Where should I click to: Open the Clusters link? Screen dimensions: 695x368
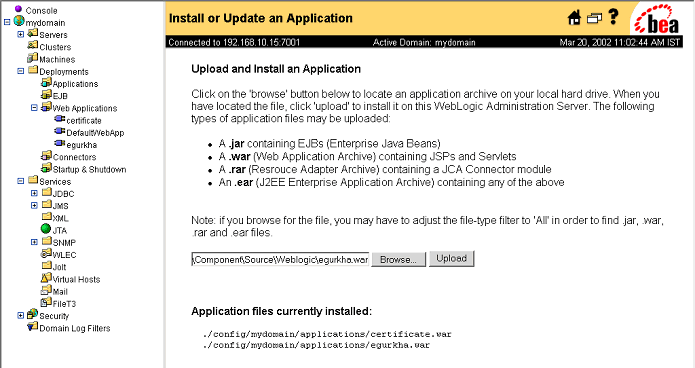point(55,47)
